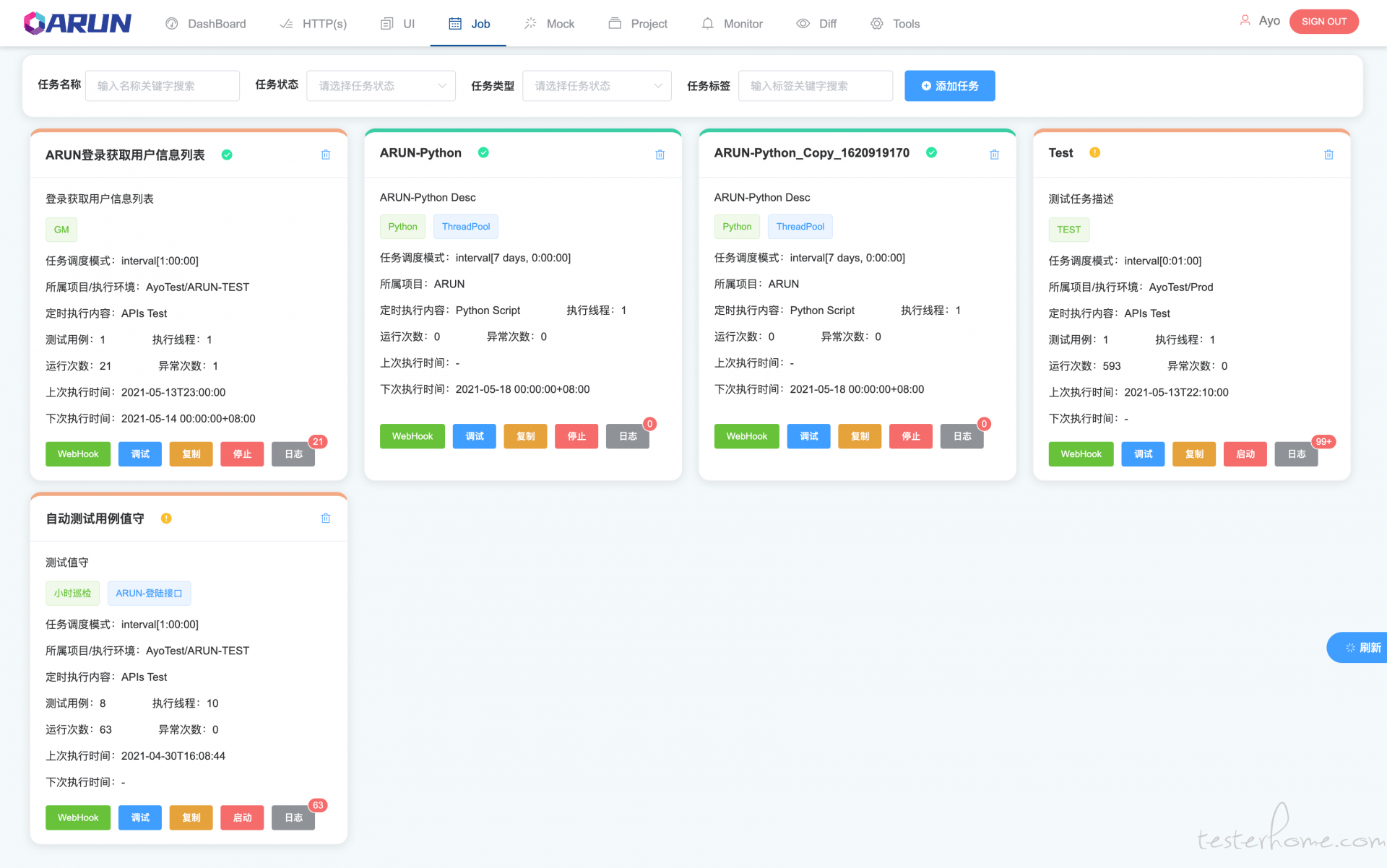Click the ARUN logo
The height and width of the screenshot is (868, 1387).
tap(77, 23)
